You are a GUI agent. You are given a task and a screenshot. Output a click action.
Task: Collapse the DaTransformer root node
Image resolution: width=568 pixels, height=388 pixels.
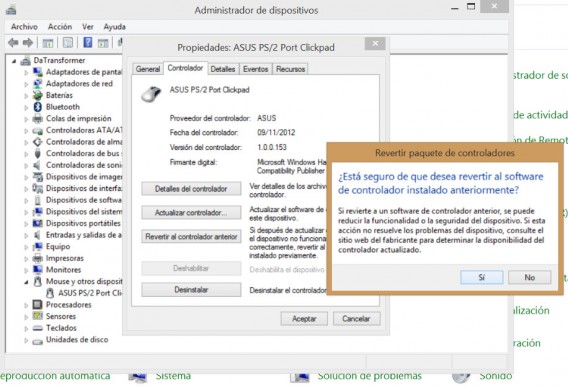pos(14,61)
